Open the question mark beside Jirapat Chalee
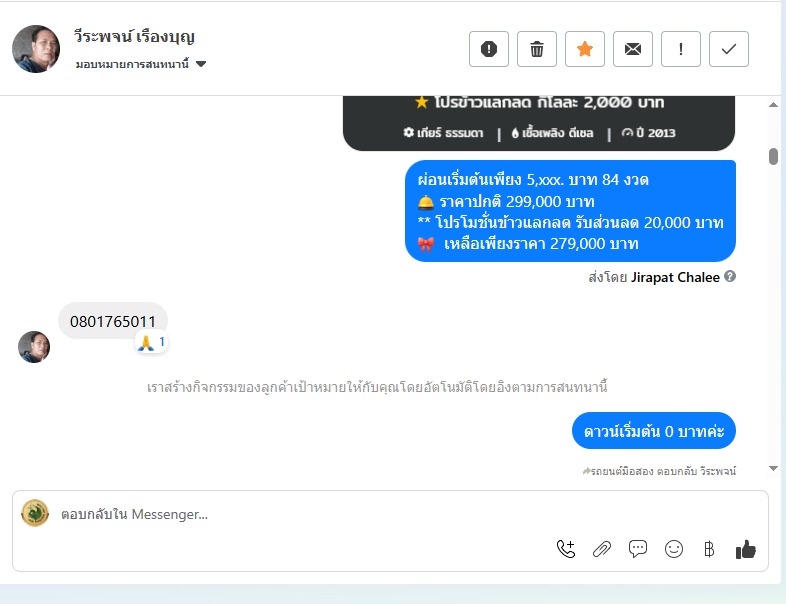This screenshot has height=604, width=786. [730, 276]
